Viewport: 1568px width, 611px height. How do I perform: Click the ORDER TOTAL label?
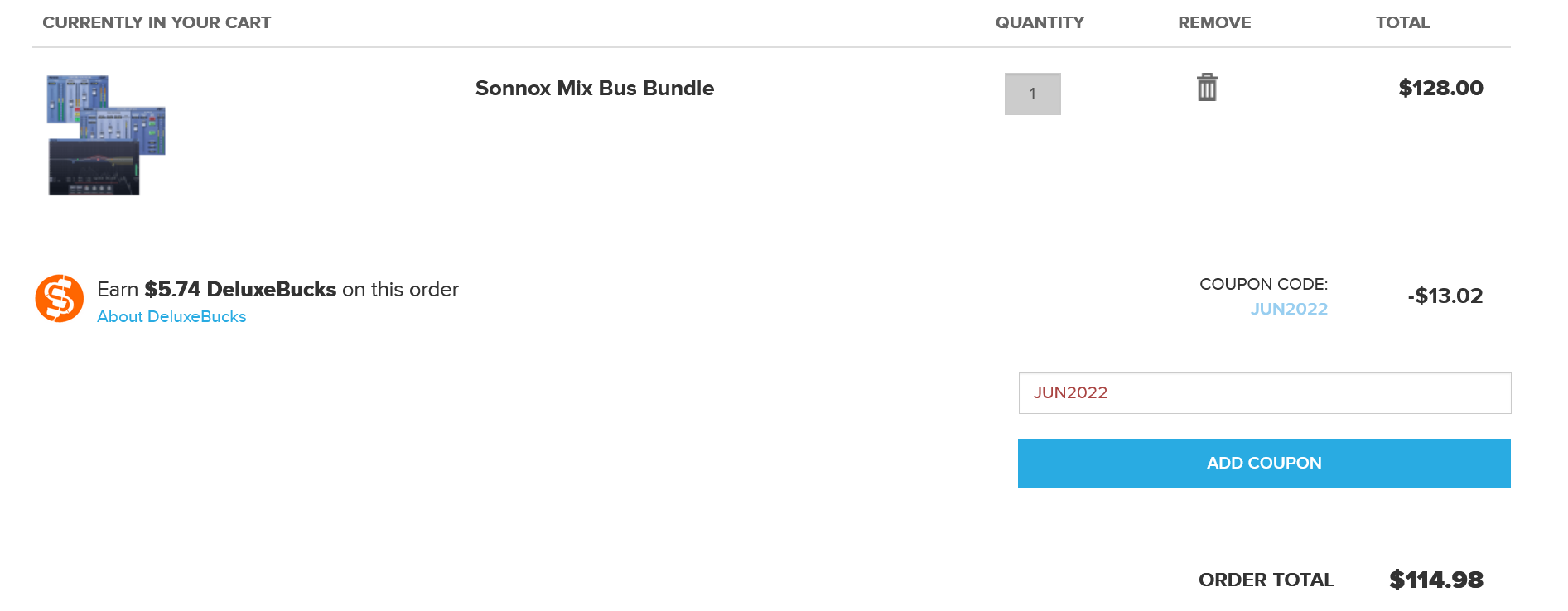[x=1266, y=580]
